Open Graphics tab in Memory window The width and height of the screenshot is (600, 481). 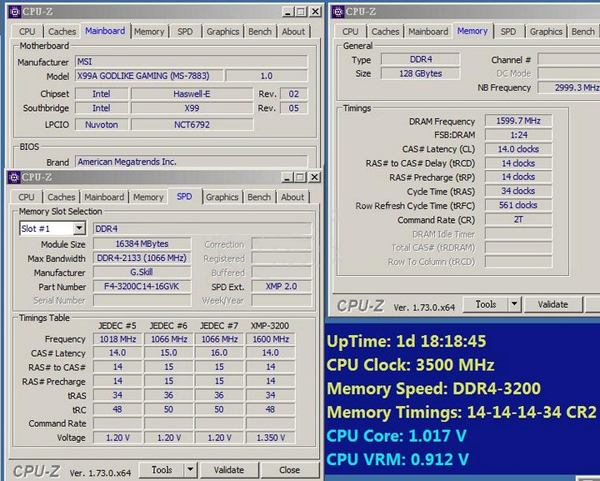[x=546, y=31]
